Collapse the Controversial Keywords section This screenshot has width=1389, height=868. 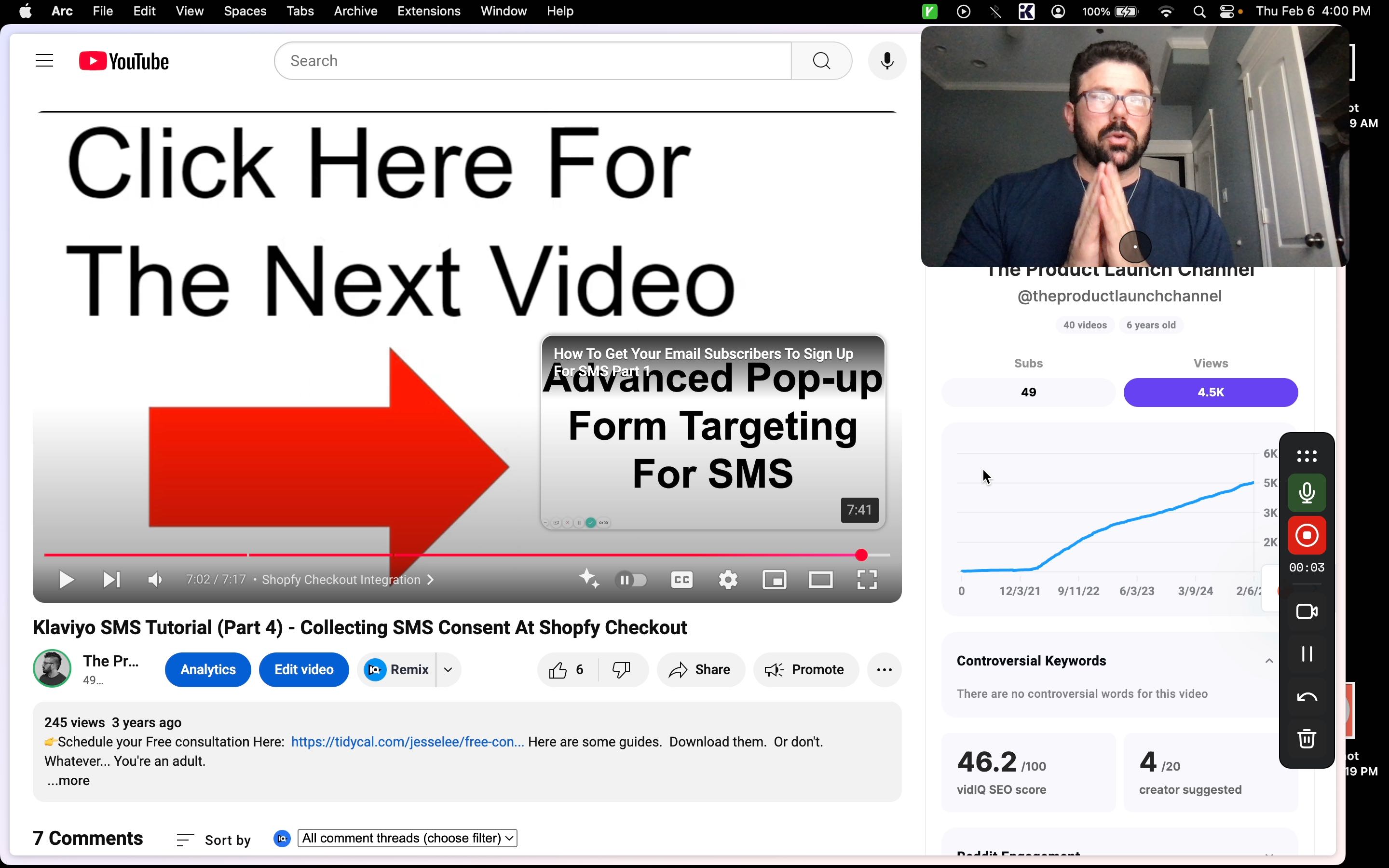[x=1269, y=661]
